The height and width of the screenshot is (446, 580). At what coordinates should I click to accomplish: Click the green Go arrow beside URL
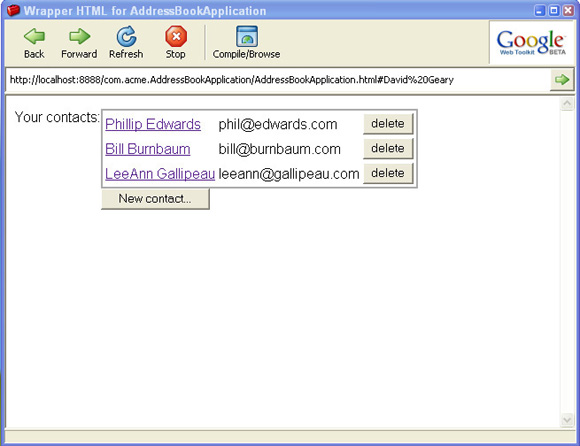pos(562,80)
